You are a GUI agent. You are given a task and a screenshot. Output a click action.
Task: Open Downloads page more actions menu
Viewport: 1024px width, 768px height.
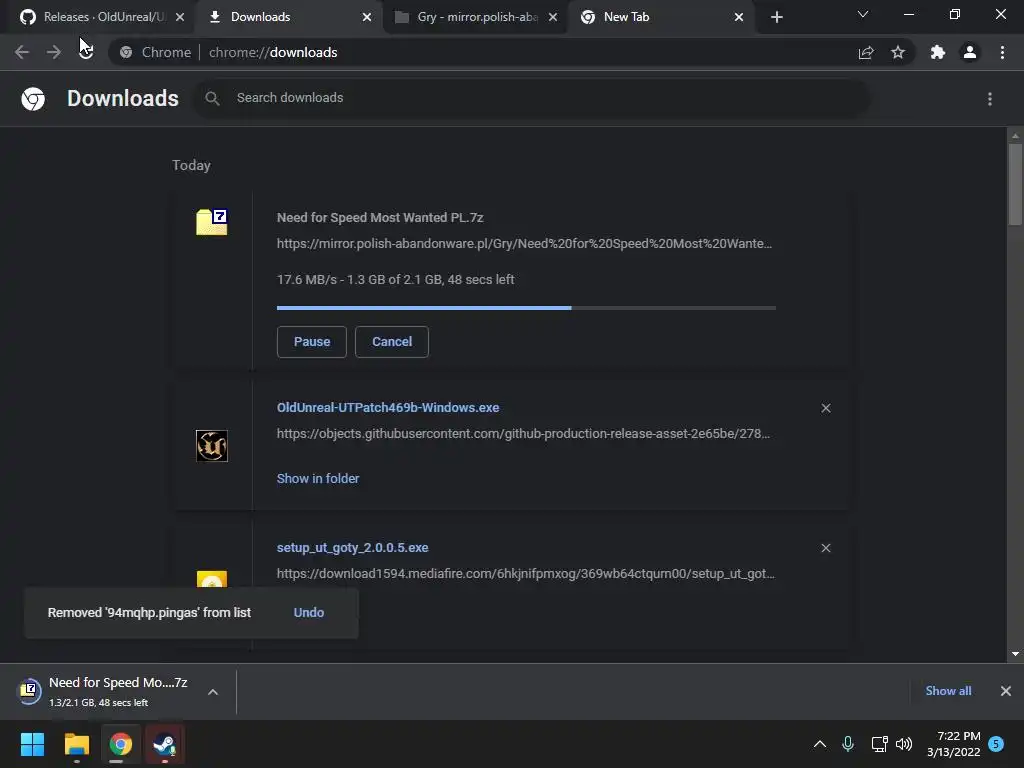click(990, 99)
